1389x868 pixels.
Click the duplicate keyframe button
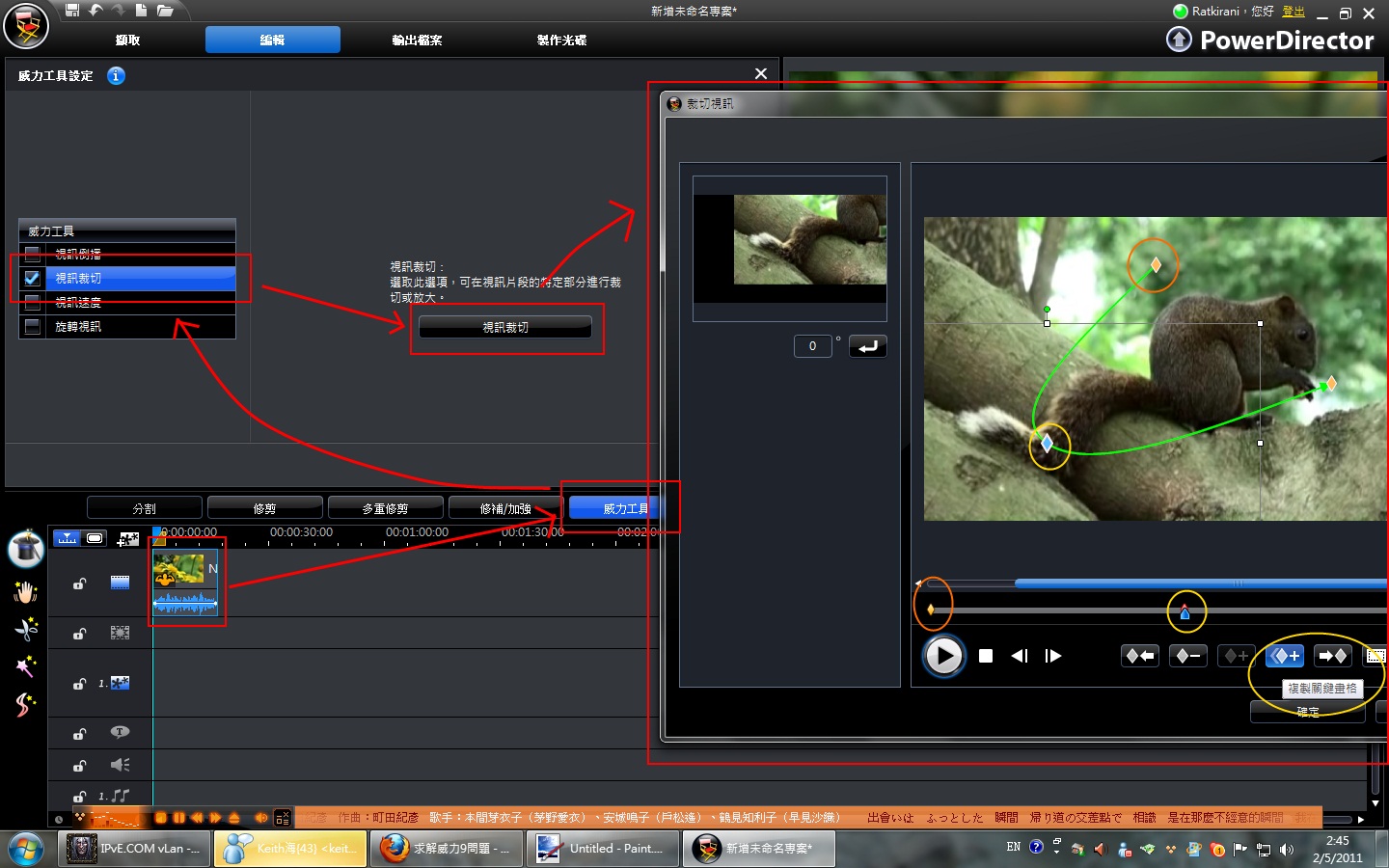click(1284, 656)
